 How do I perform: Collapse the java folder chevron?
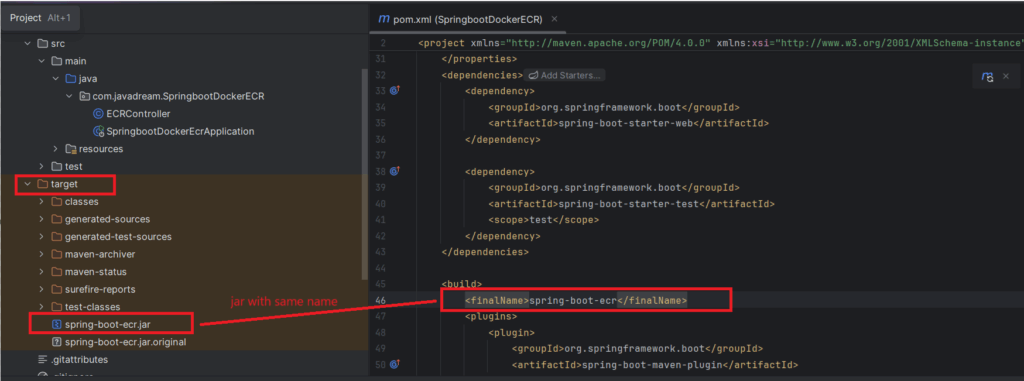[x=56, y=78]
